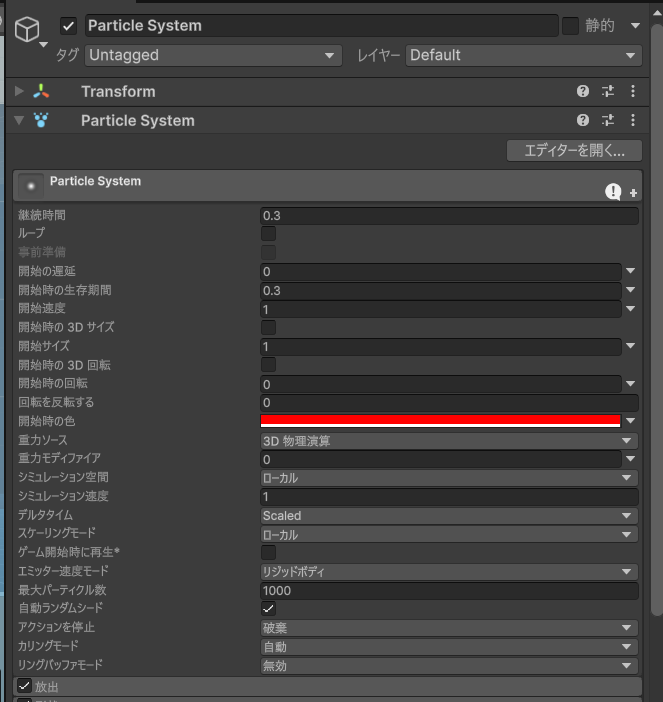Toggle the 静的 static checkbox

pyautogui.click(x=570, y=26)
